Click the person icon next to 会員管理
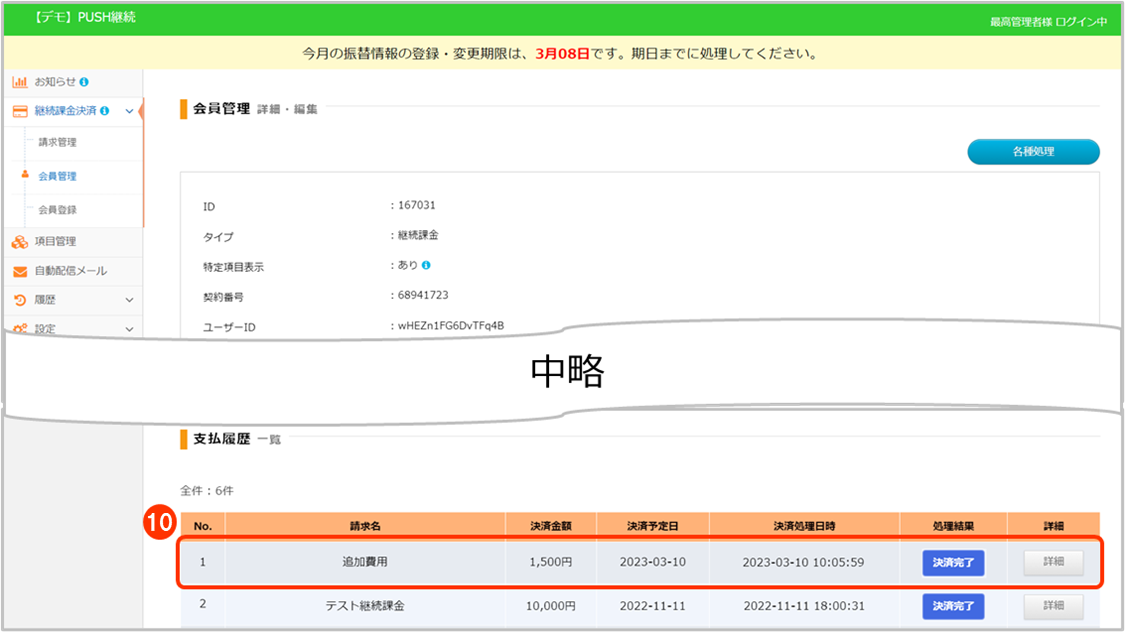 click(x=25, y=175)
